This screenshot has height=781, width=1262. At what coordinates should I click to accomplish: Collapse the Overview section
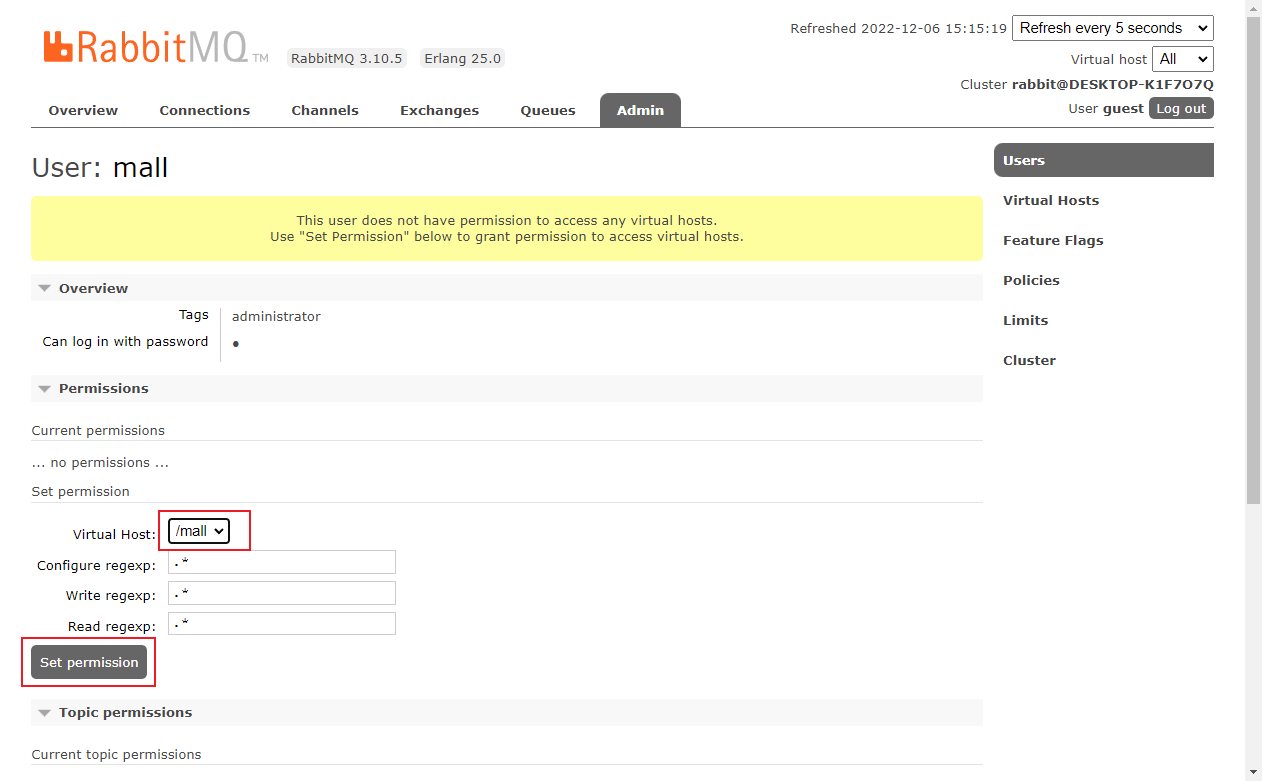(507, 288)
